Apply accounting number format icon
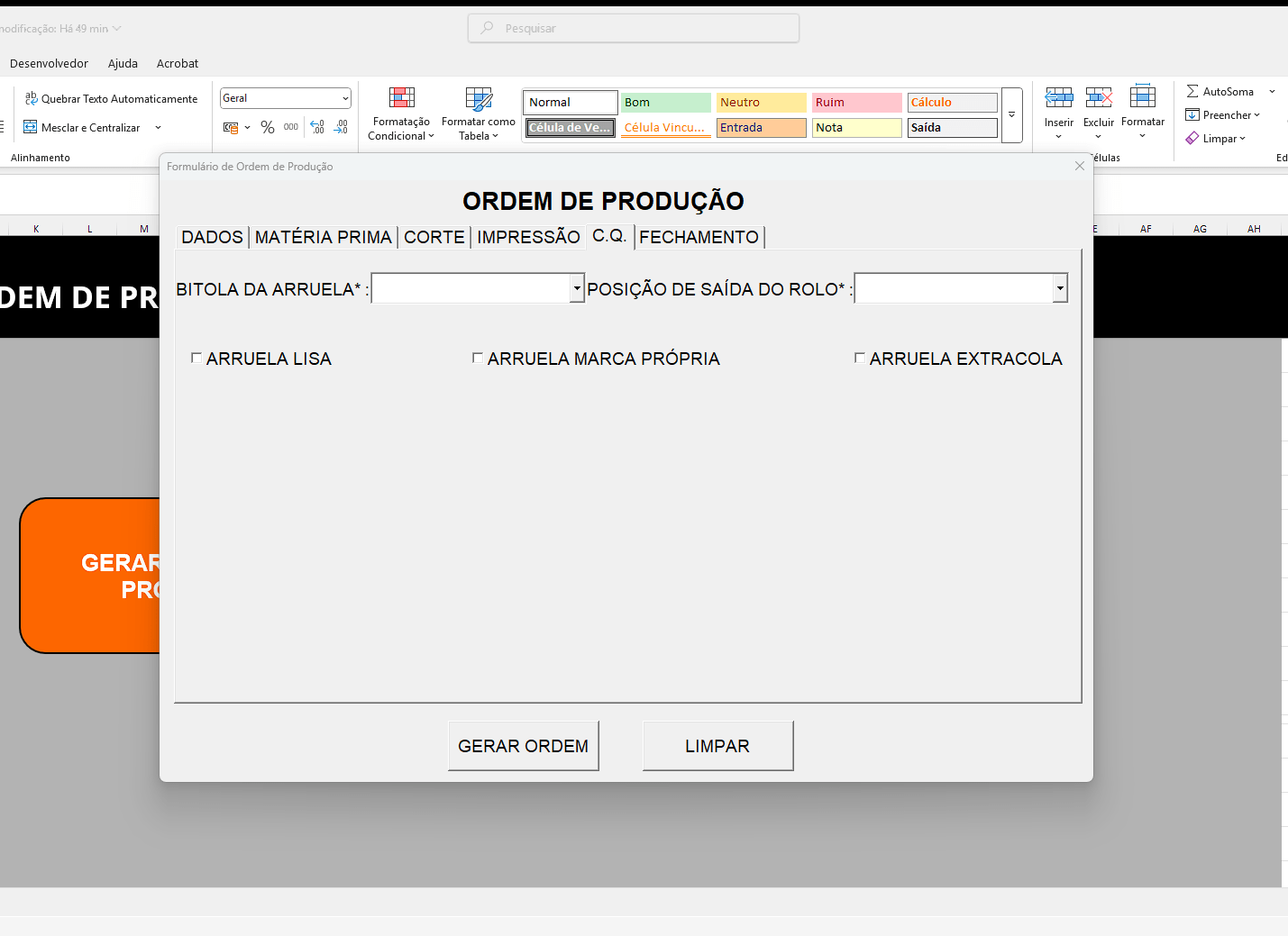 pyautogui.click(x=231, y=128)
